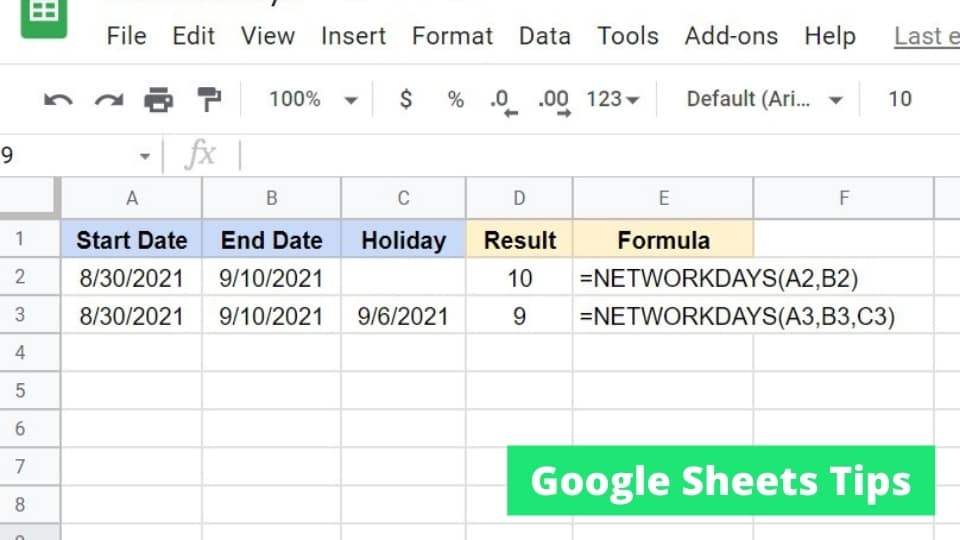The width and height of the screenshot is (960, 540).
Task: Open the Data menu
Action: (544, 36)
